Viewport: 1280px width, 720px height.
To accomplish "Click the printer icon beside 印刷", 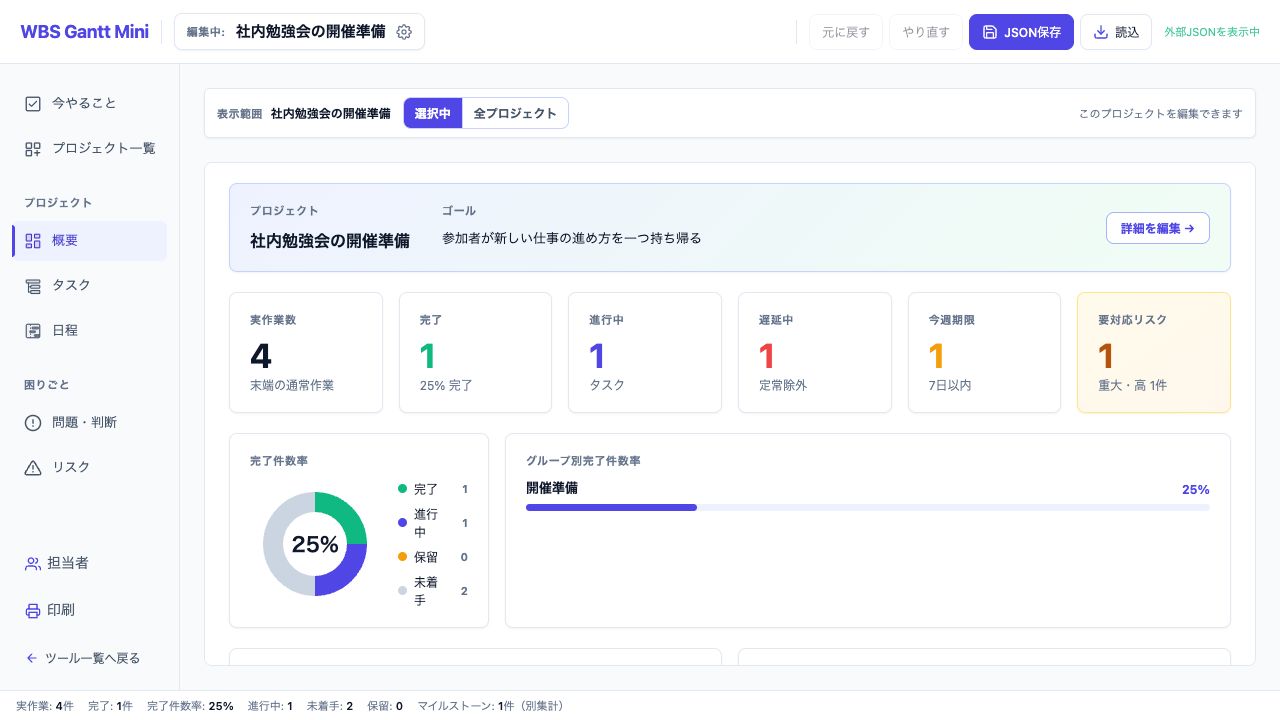I will (33, 610).
